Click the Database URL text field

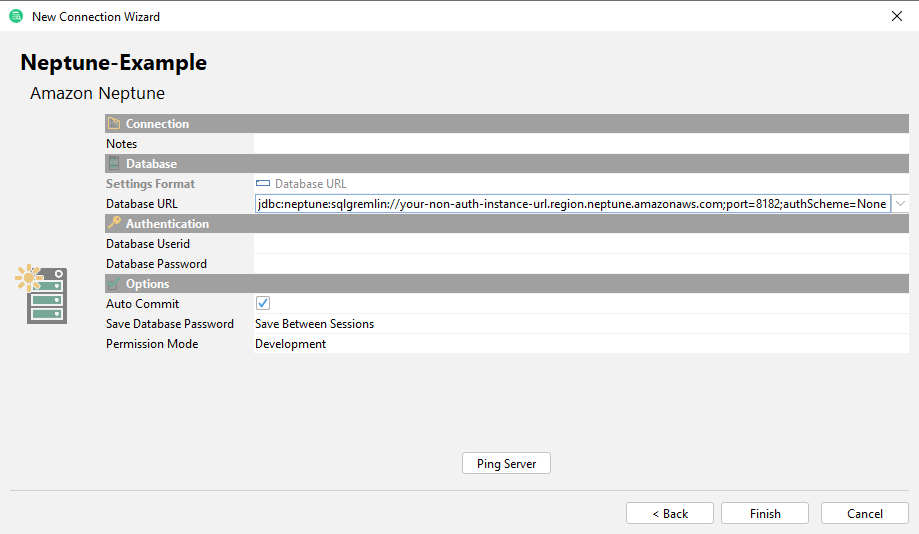(x=573, y=203)
